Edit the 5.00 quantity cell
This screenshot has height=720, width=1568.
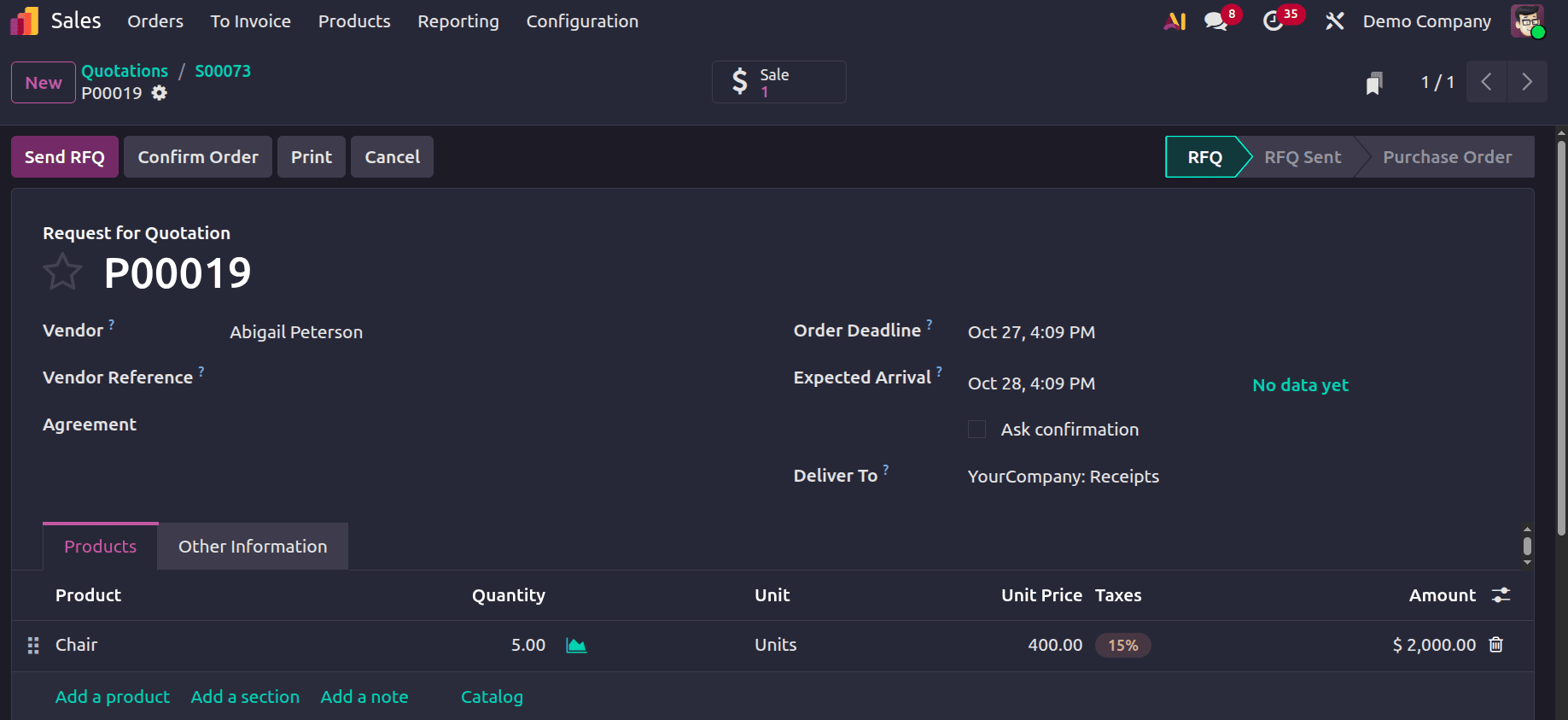[528, 645]
